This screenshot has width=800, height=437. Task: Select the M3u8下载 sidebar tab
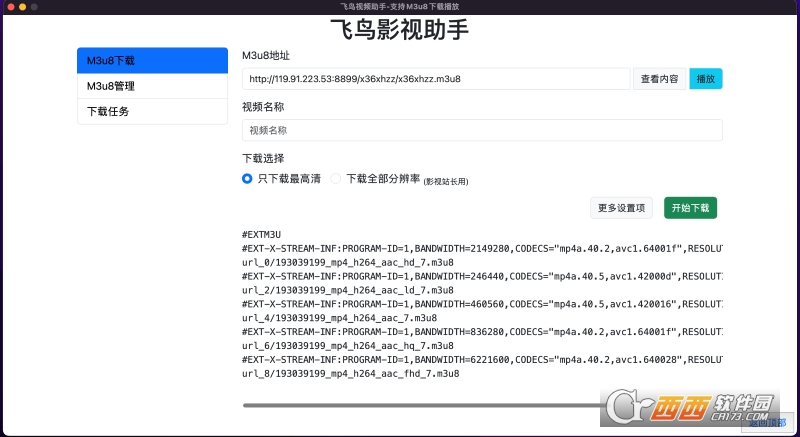152,61
